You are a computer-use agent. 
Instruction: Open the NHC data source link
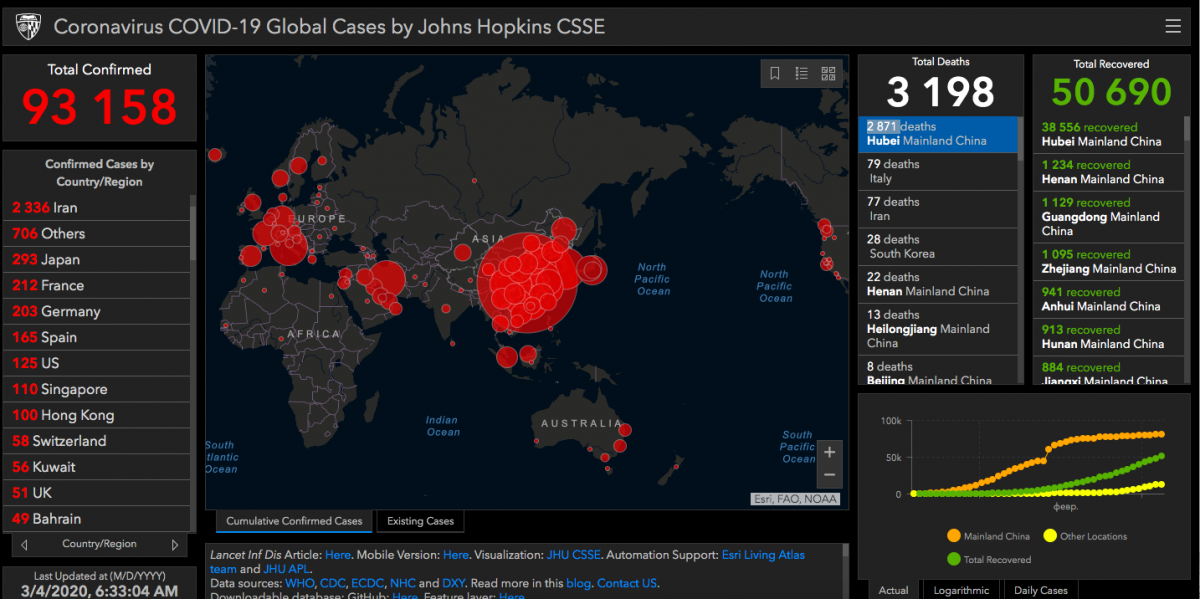point(402,583)
